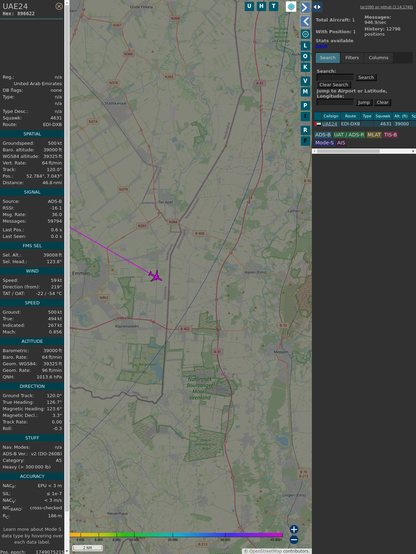
Task: Click the SIGNAL section header
Action: click(x=32, y=192)
